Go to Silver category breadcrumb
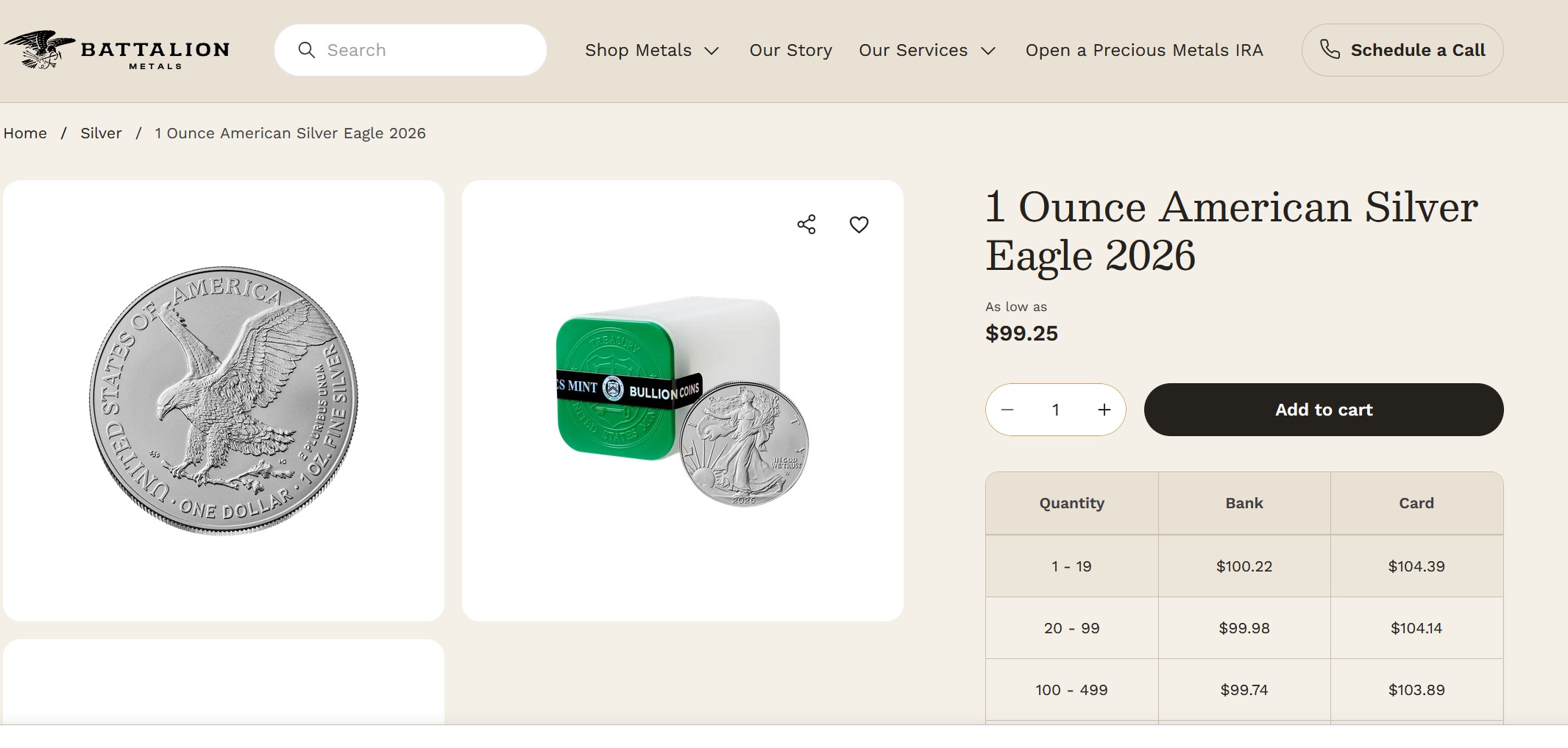The width and height of the screenshot is (1568, 748). click(101, 133)
